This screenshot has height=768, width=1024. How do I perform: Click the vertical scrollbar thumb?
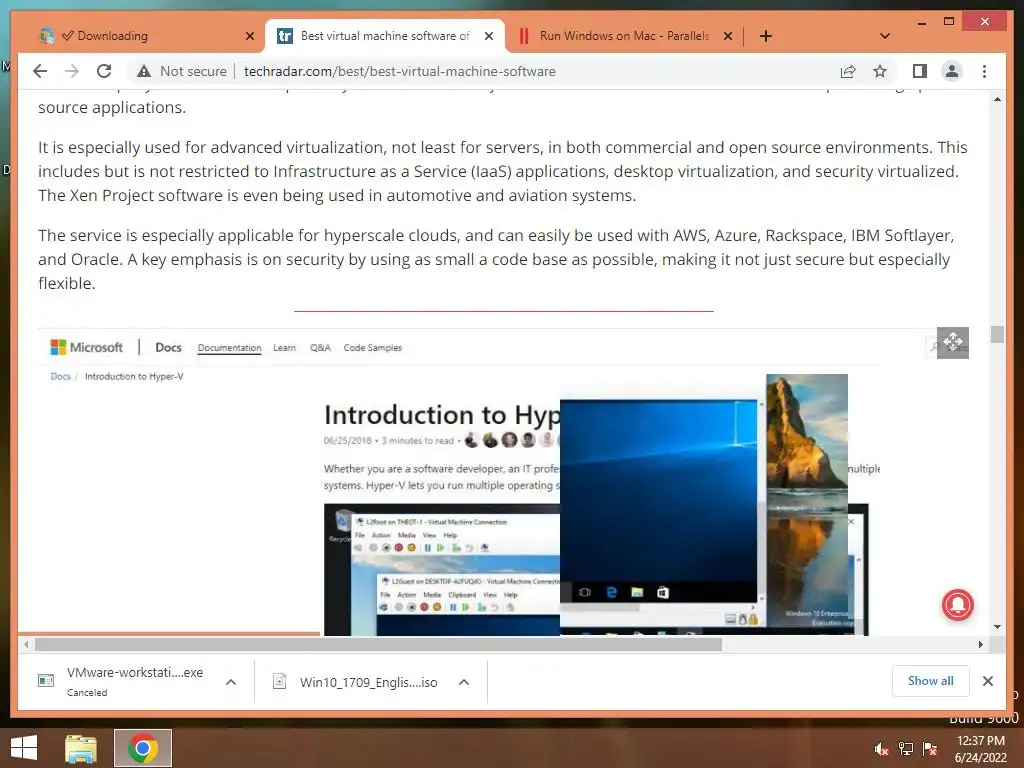(997, 334)
